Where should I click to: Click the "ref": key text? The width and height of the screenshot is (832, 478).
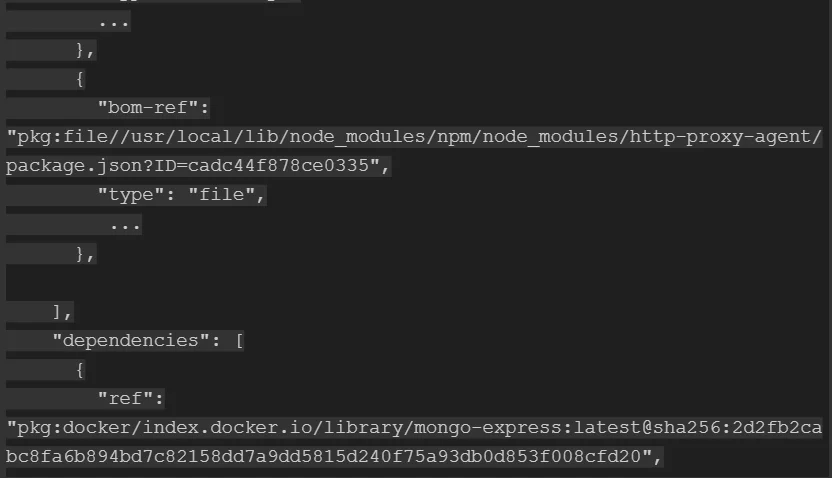(x=131, y=398)
